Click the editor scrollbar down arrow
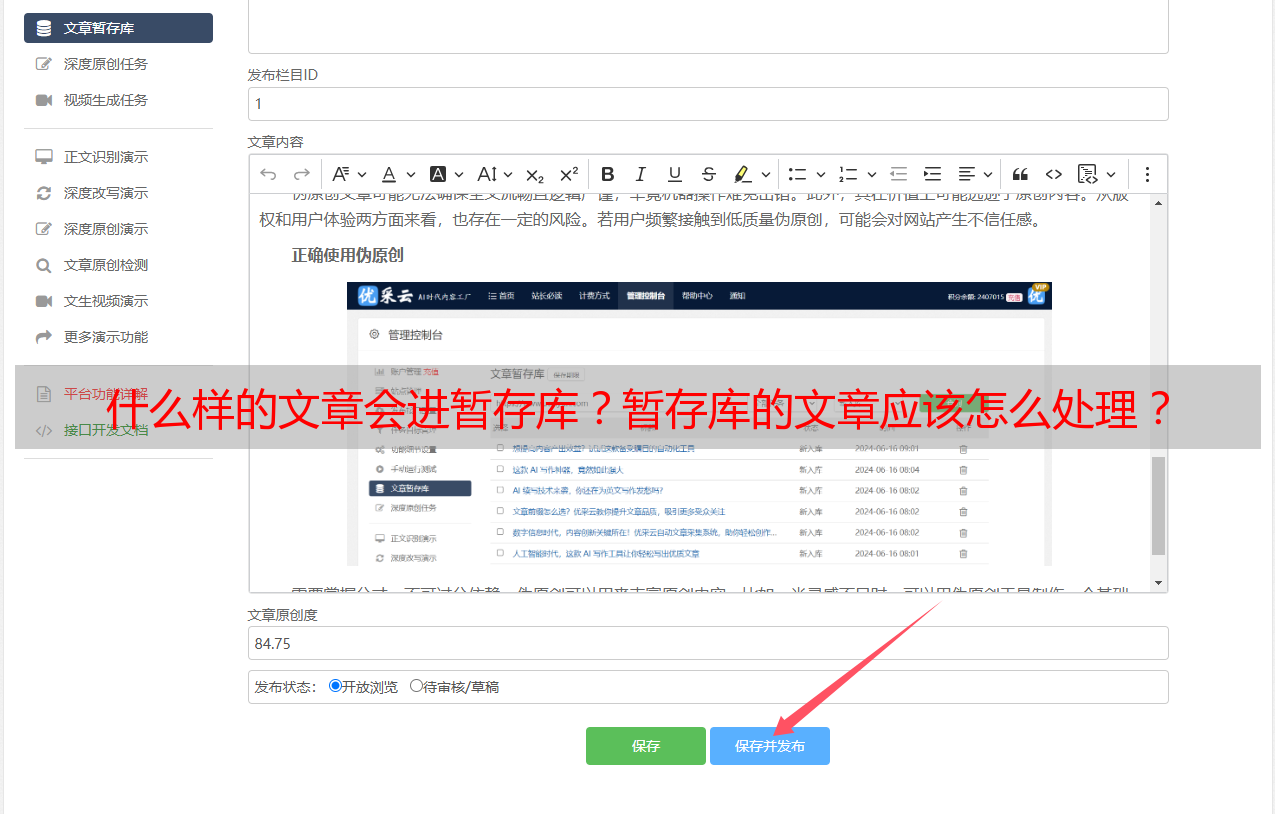 coord(1159,583)
